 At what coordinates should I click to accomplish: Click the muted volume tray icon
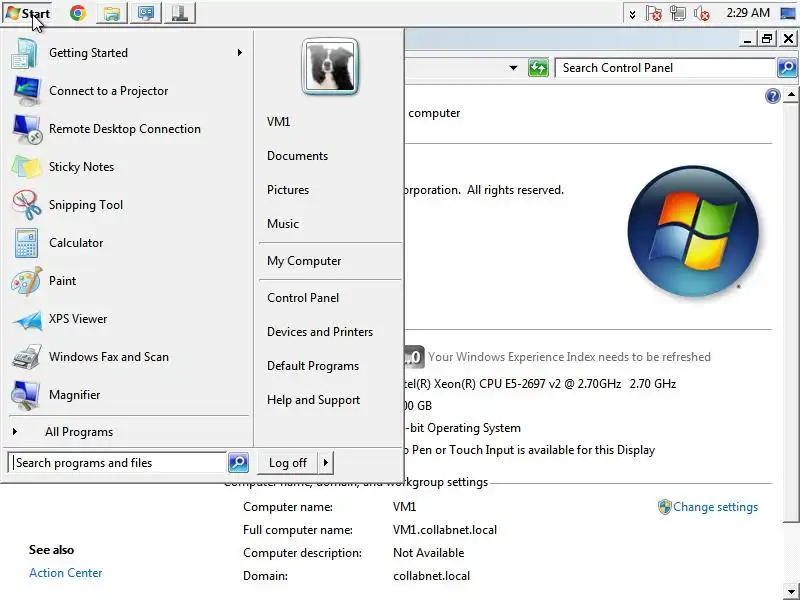click(x=702, y=13)
